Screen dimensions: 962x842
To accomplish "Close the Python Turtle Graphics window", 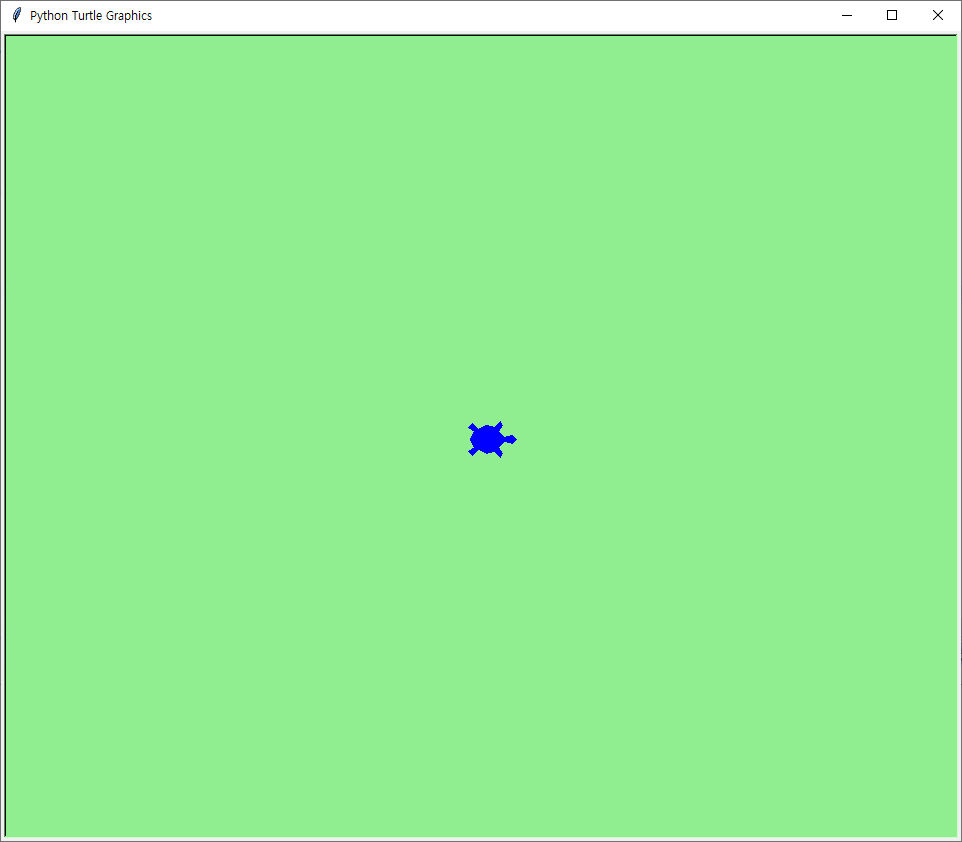I will click(937, 15).
